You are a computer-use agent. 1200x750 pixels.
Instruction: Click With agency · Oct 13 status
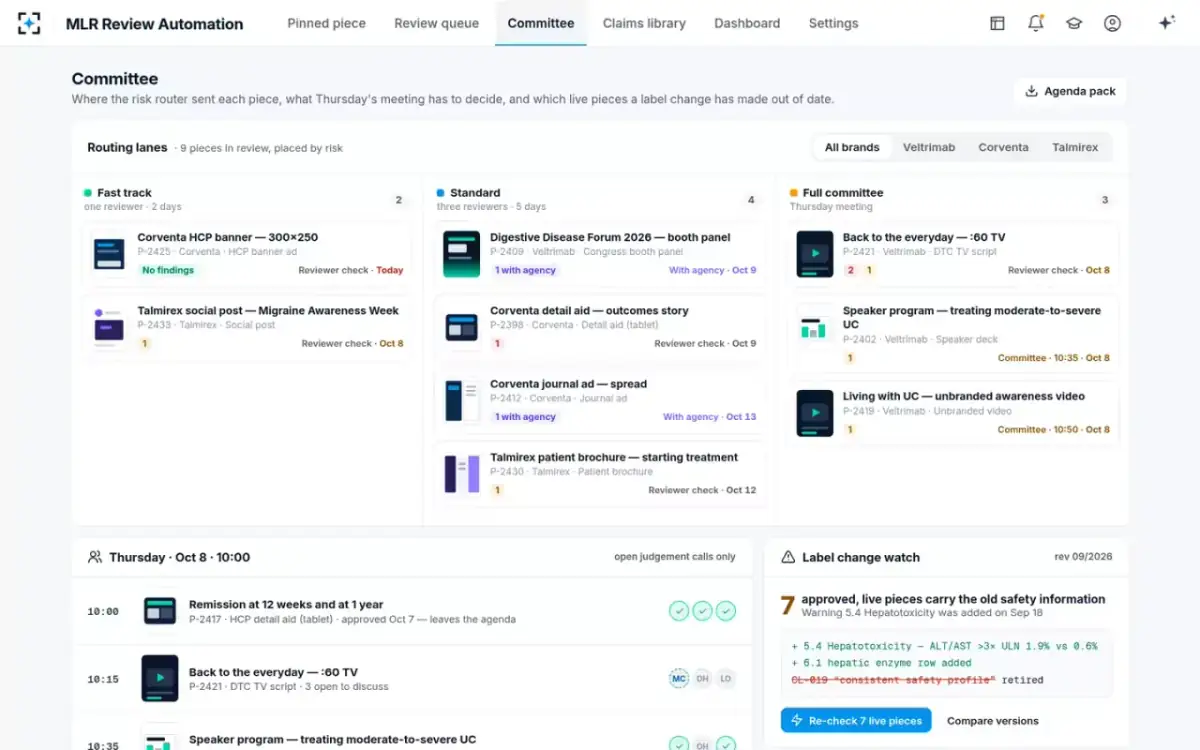[710, 417]
